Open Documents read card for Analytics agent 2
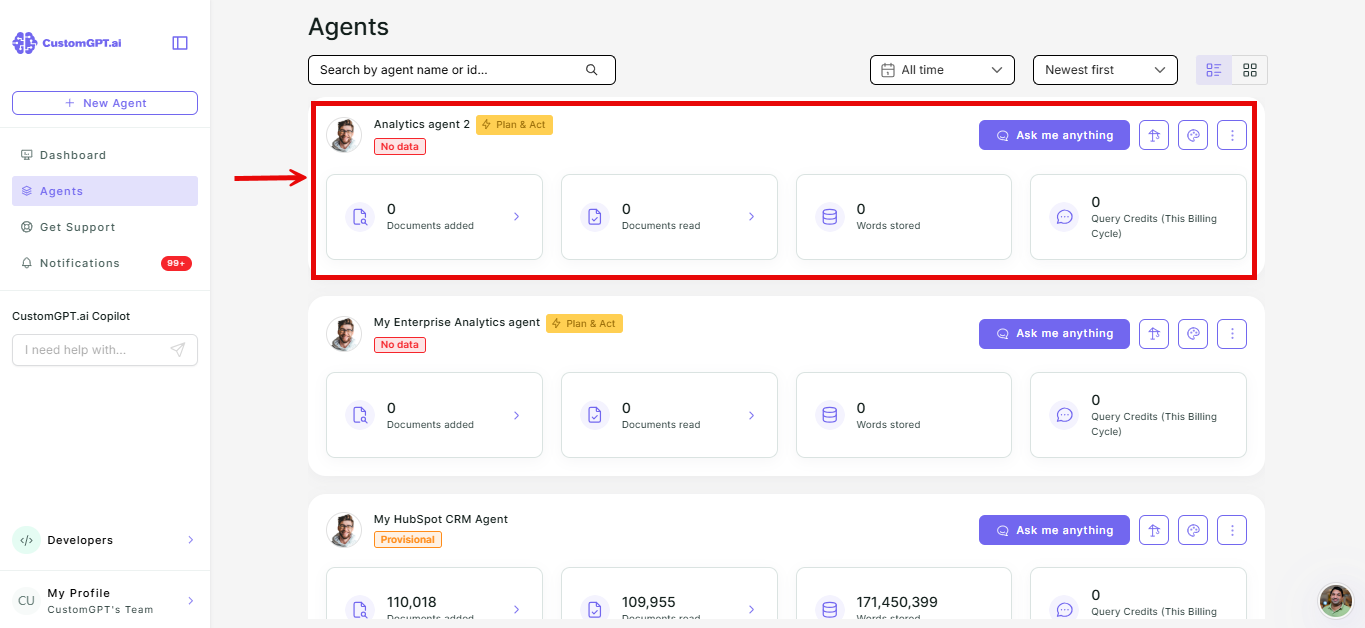This screenshot has height=628, width=1365. (x=669, y=217)
